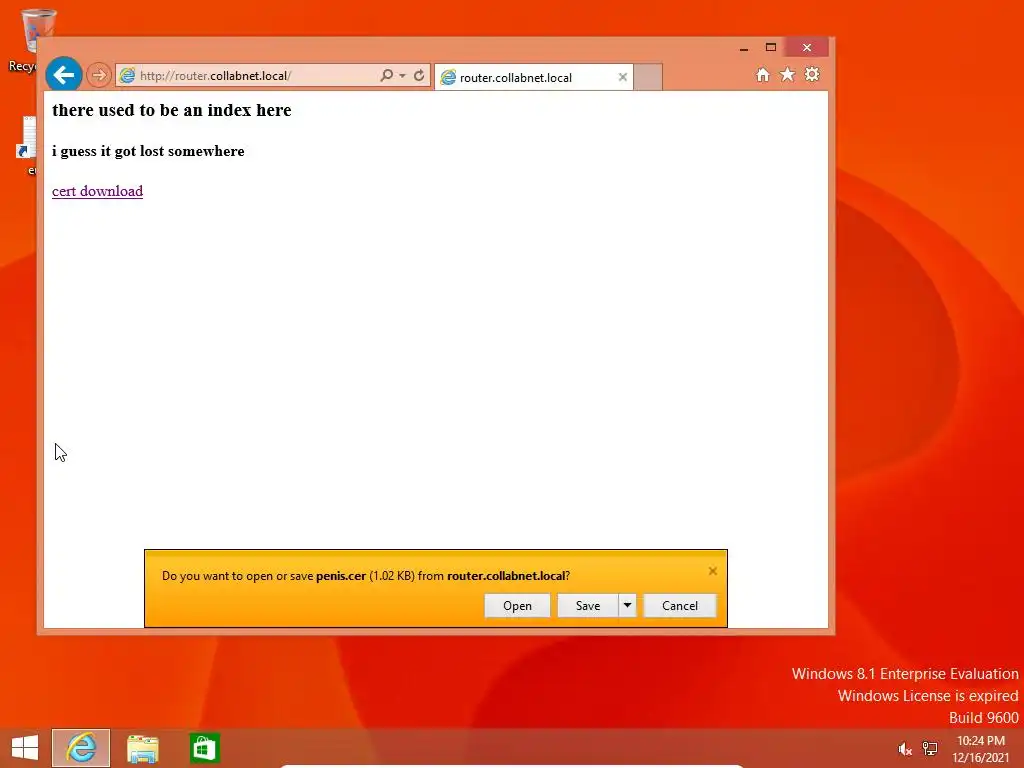Click Internet Explorer taskbar icon
Screen dimensions: 1024x768
click(81, 748)
